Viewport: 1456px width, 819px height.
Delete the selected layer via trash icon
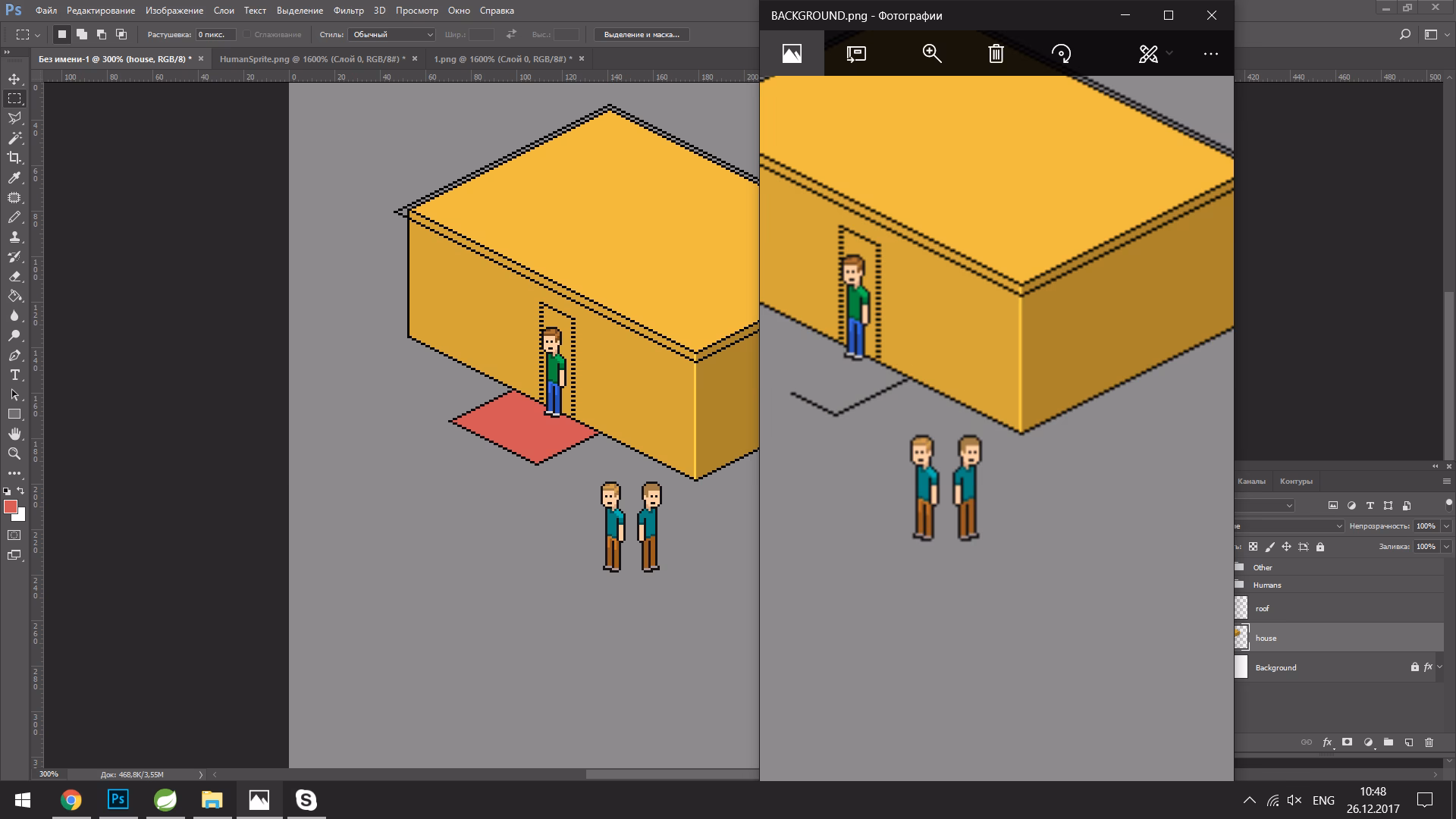pyautogui.click(x=1429, y=742)
